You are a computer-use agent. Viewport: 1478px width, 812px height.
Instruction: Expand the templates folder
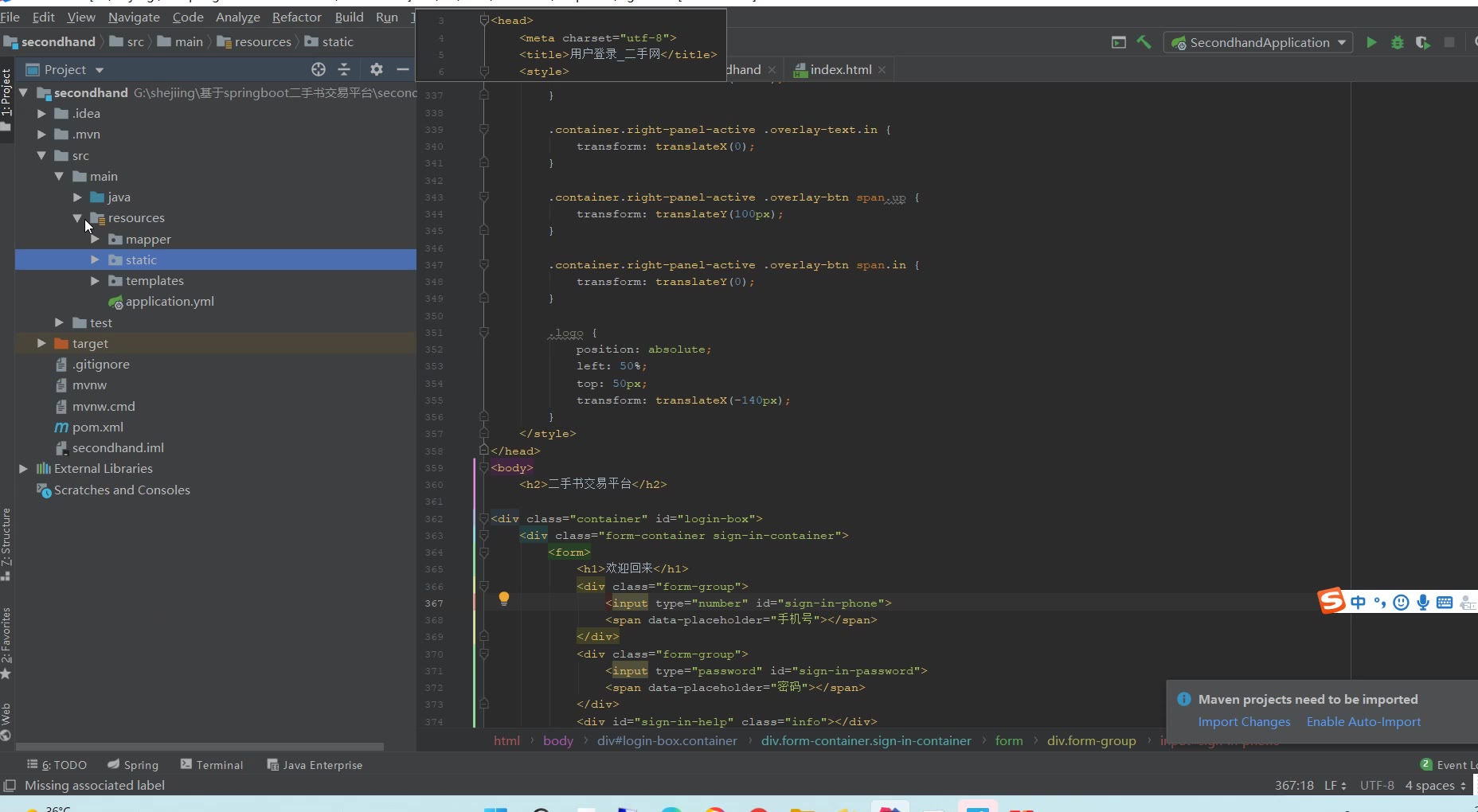pos(95,281)
